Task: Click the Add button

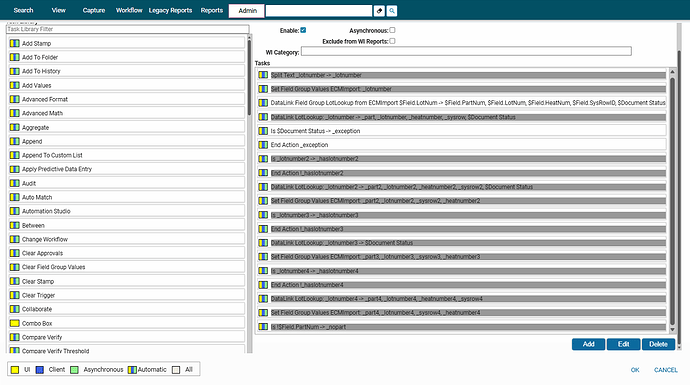Action: tap(588, 344)
